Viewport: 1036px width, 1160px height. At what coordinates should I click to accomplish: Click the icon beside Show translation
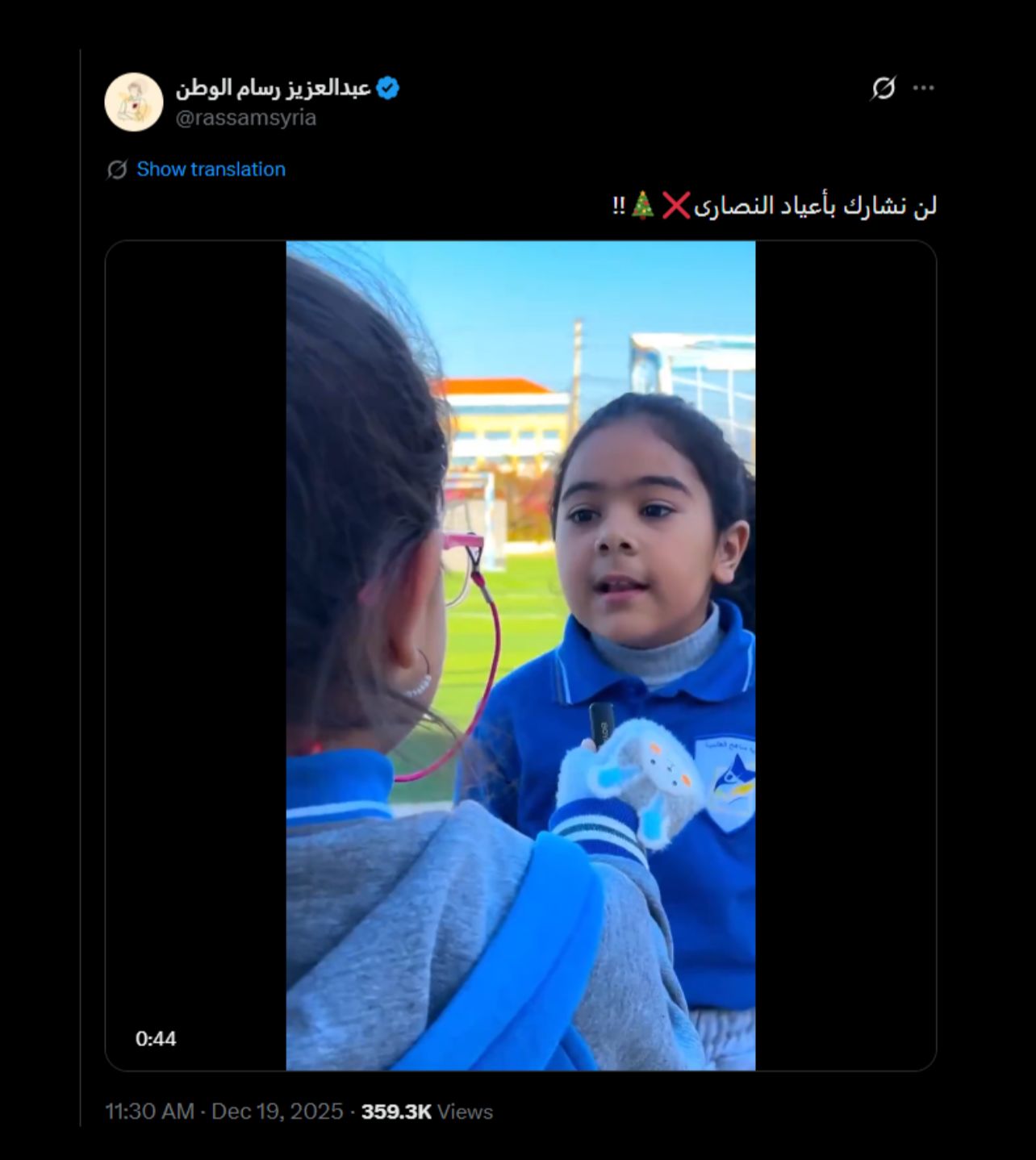(x=117, y=169)
